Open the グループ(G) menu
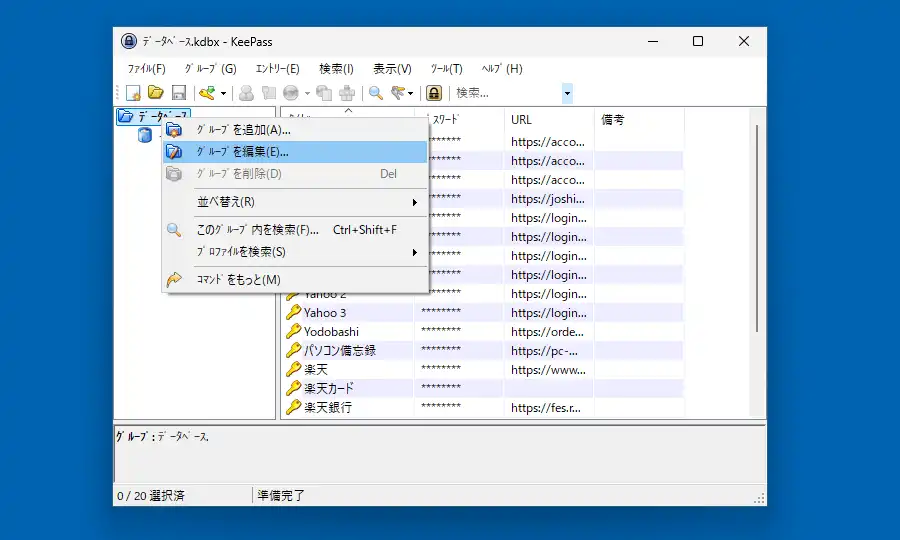The image size is (900, 540). click(x=210, y=69)
